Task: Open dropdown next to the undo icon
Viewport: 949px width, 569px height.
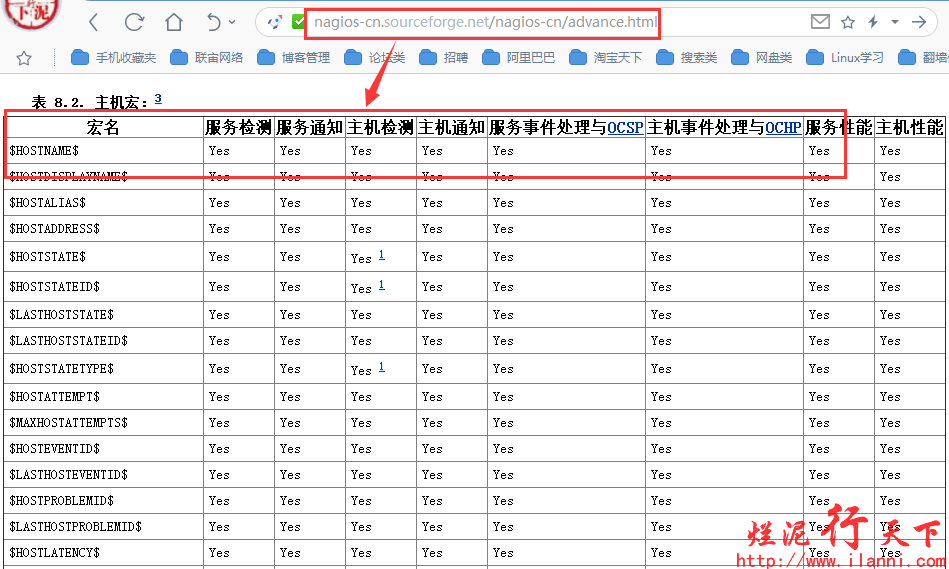Action: [x=233, y=22]
